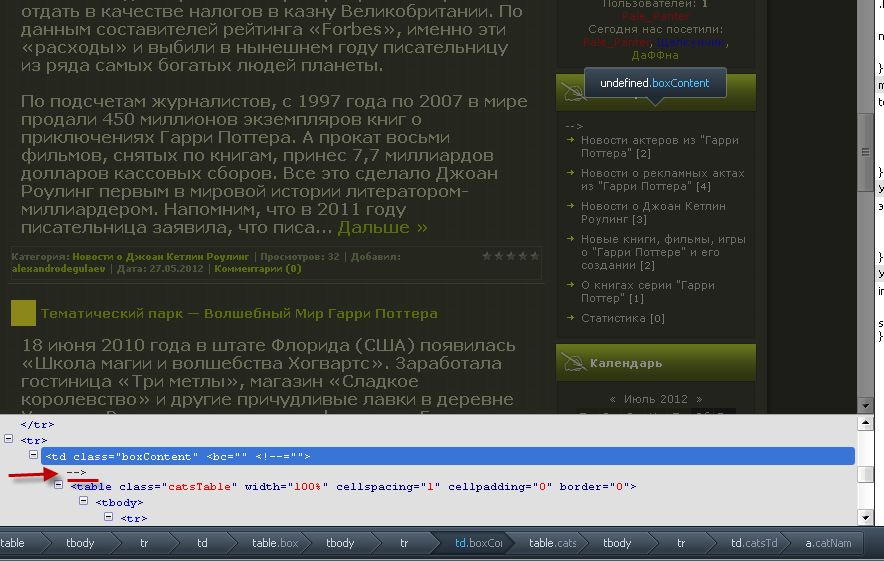Collapse the td.boxContent node in DOM tree
884x561 pixels.
click(x=34, y=455)
